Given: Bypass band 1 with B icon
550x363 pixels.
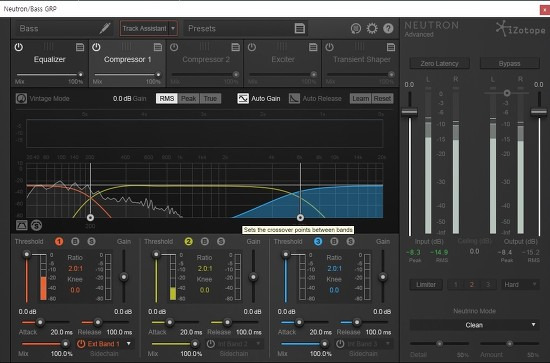Looking at the screenshot, I should point(75,241).
